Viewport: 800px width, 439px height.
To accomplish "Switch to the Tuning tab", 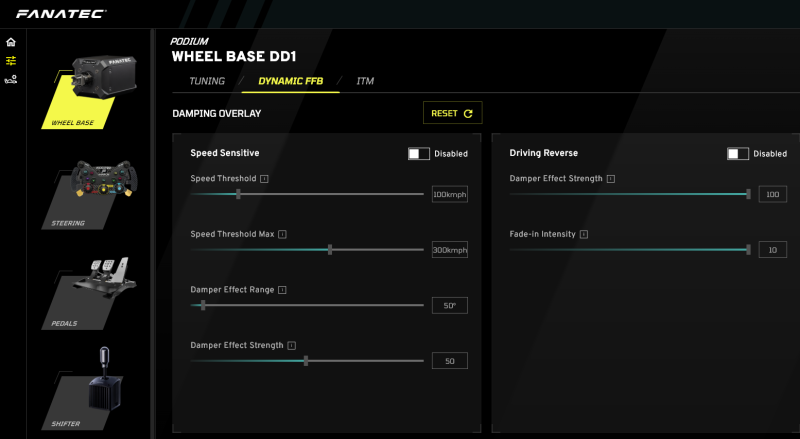I will click(x=207, y=81).
